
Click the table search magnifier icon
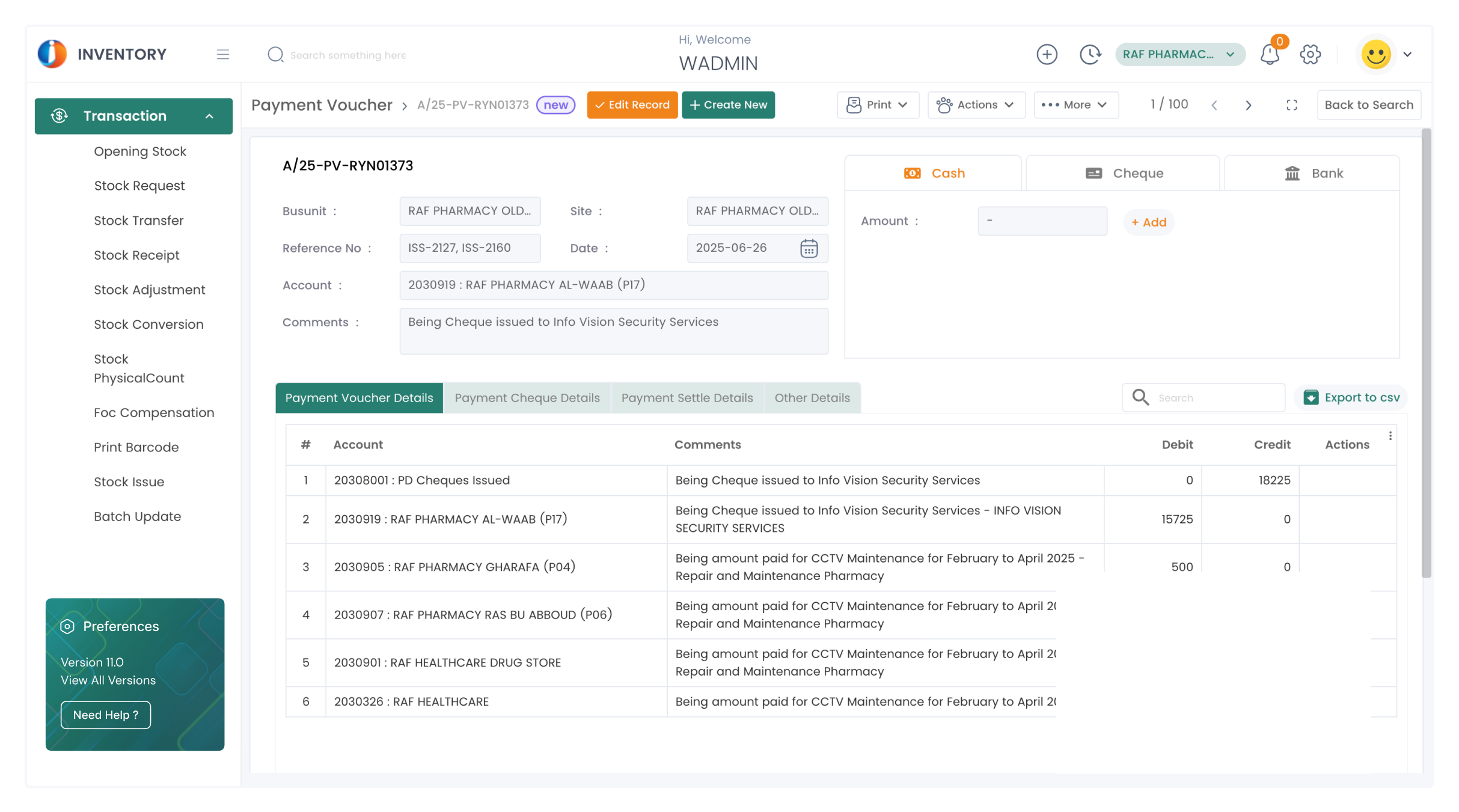(1140, 397)
